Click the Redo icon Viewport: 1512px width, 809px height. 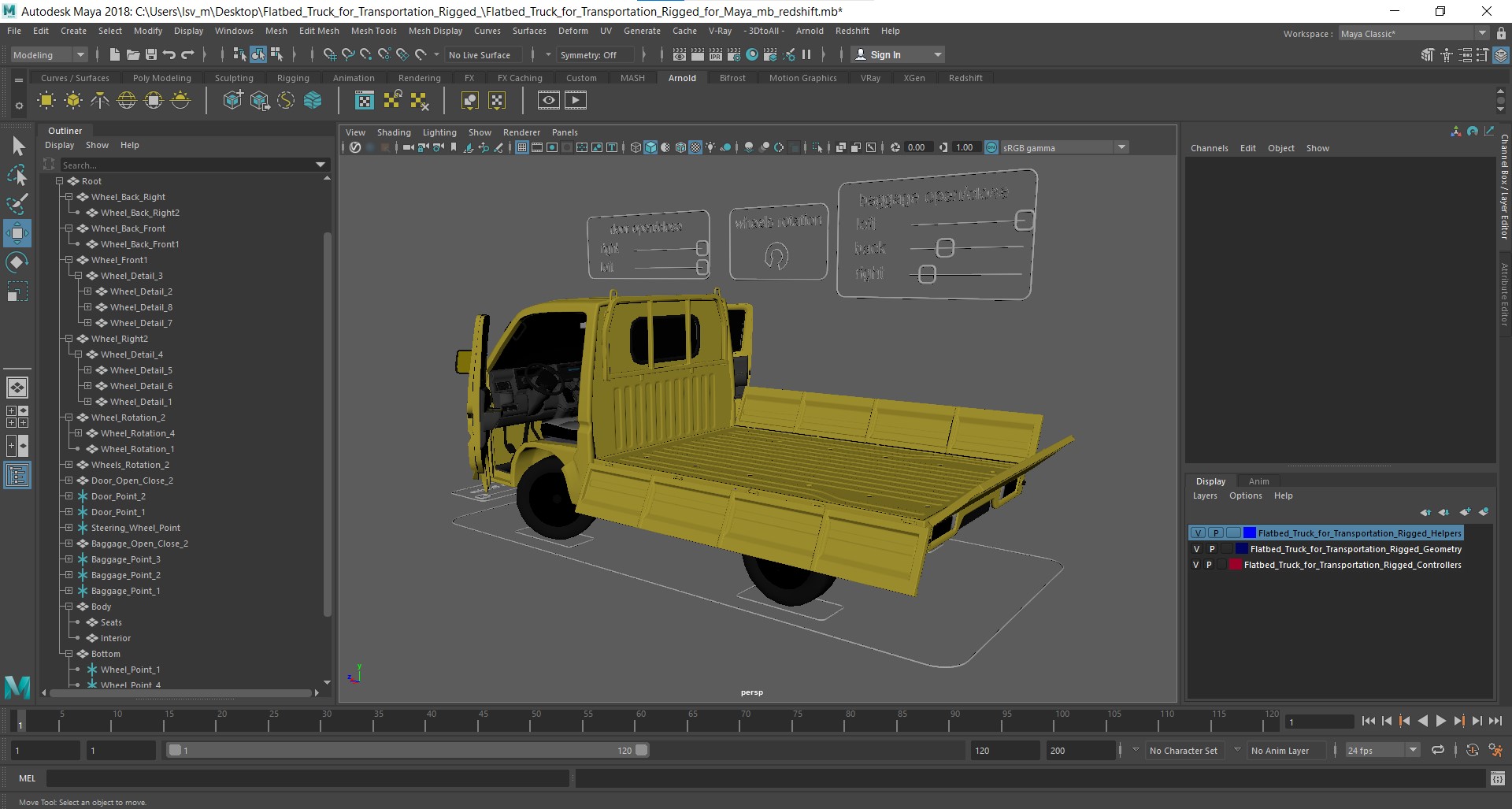(187, 54)
